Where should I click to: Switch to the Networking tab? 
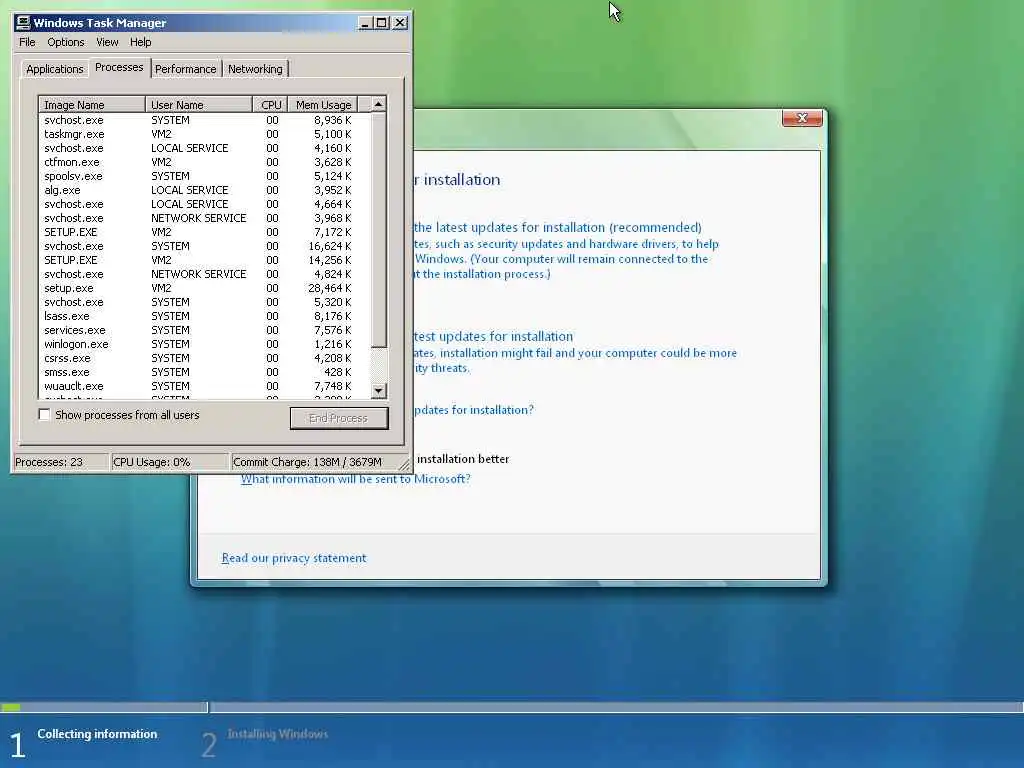click(x=255, y=69)
